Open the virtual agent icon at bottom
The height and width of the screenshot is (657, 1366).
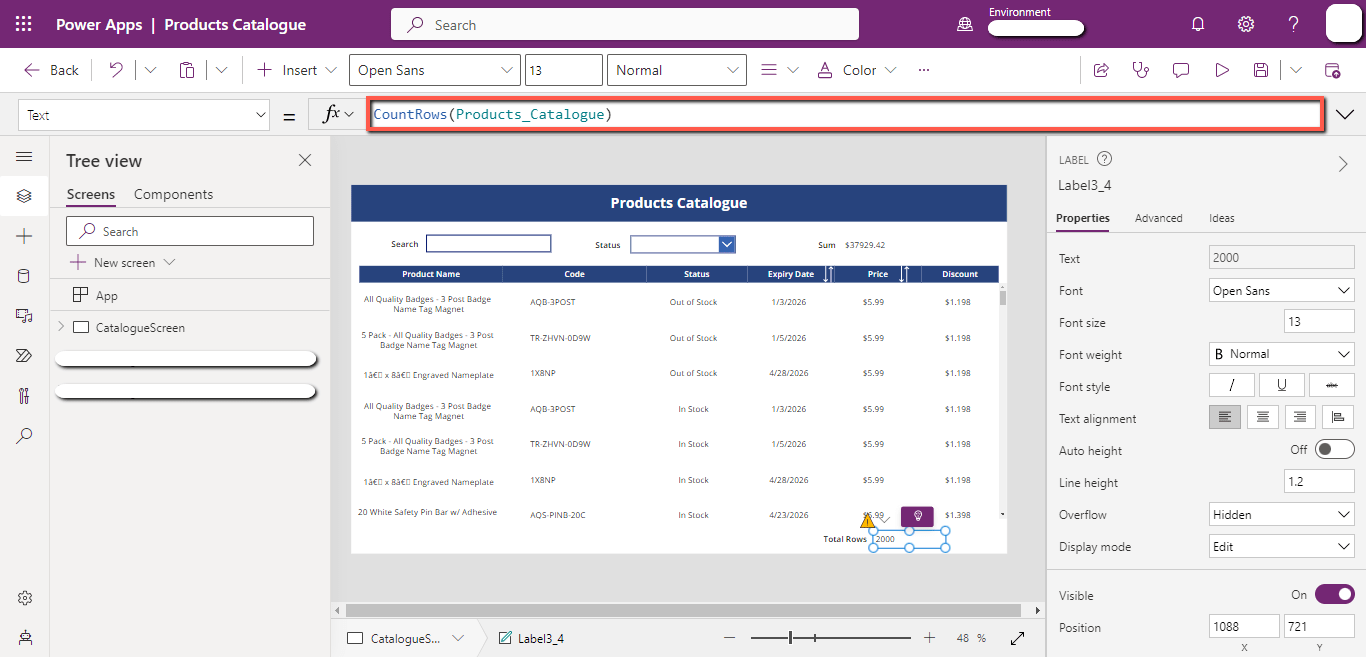pyautogui.click(x=24, y=637)
